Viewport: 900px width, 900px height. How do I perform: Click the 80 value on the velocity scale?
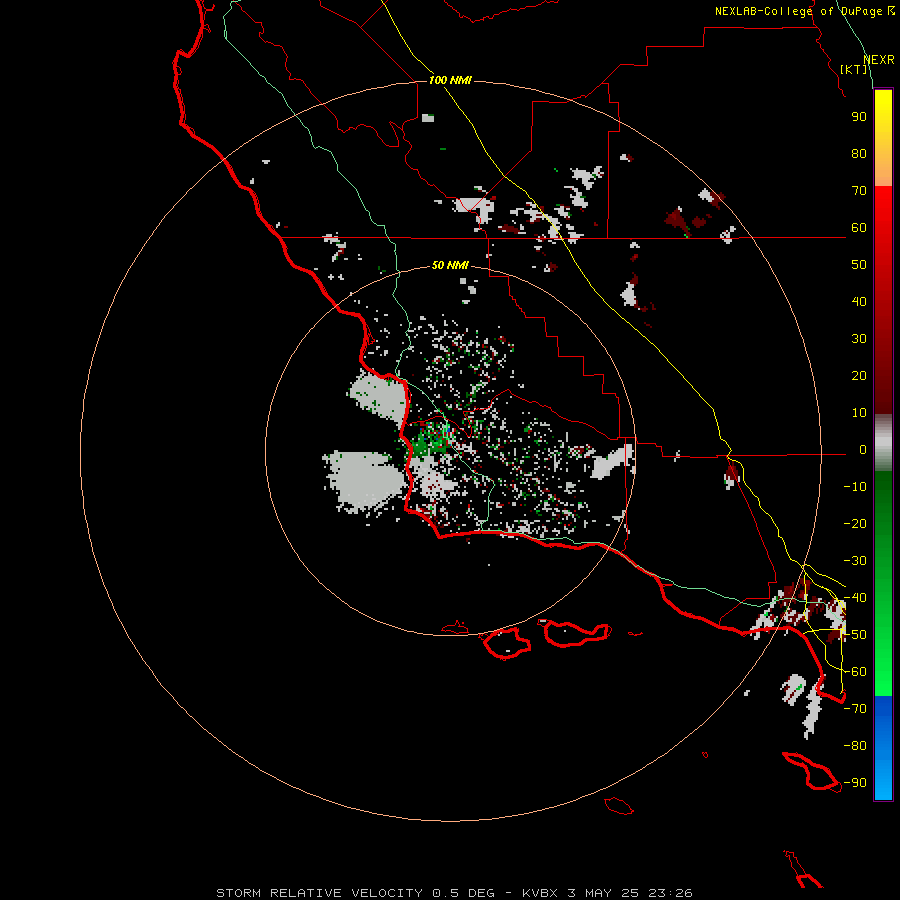[859, 154]
